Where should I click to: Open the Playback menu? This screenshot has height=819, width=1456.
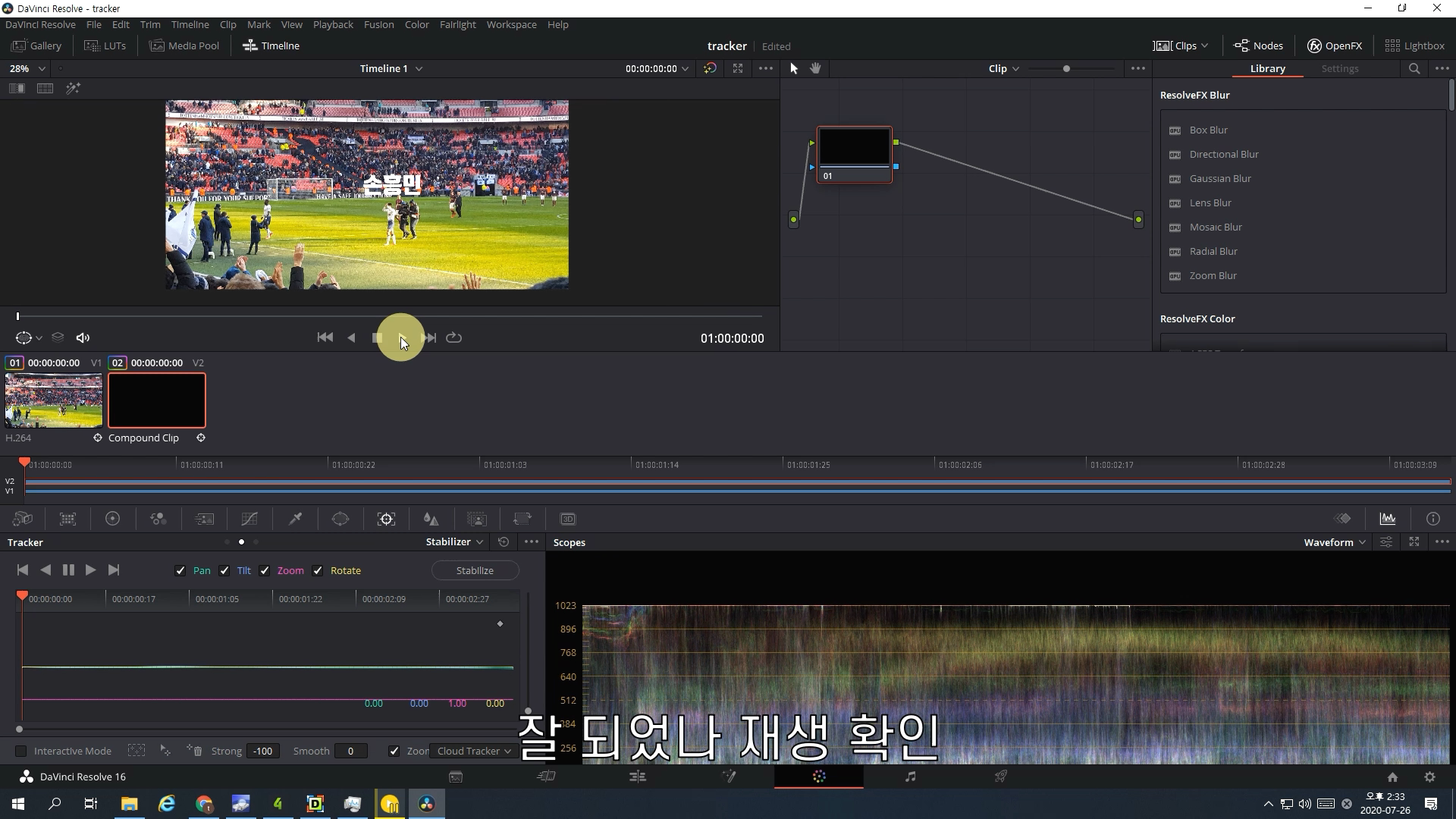point(333,24)
